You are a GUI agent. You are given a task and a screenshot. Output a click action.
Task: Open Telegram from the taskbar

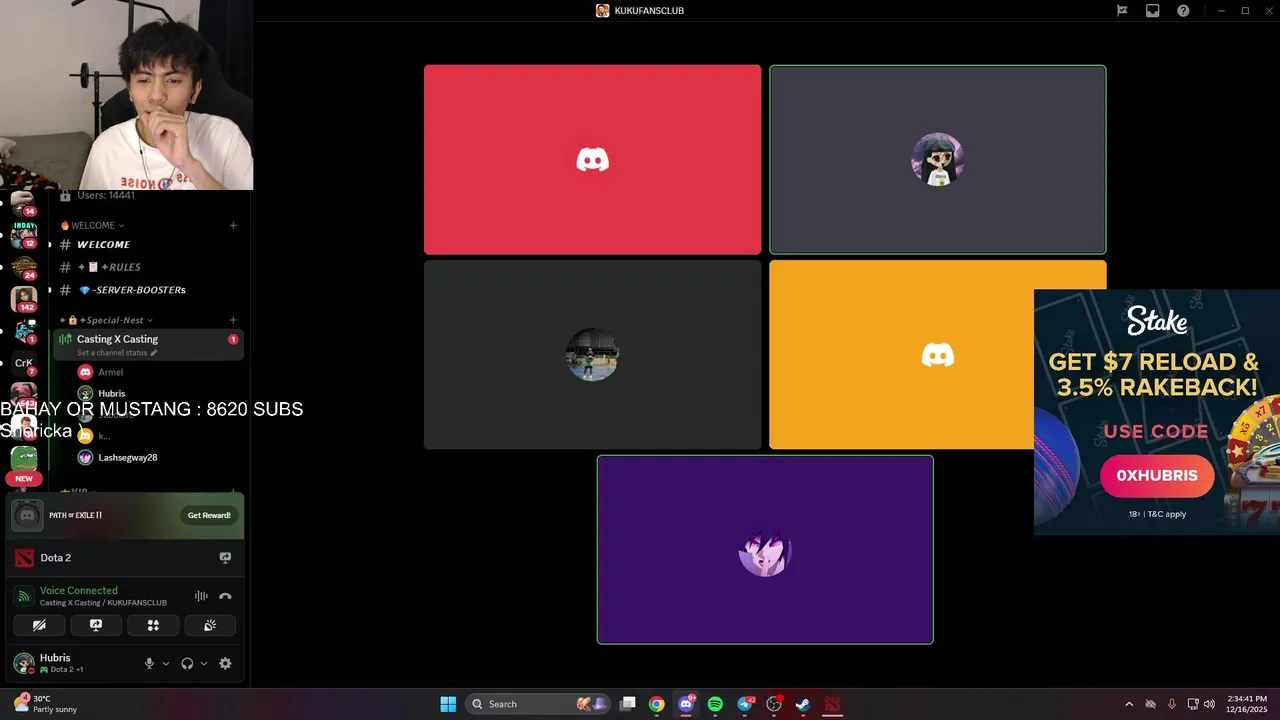tap(745, 704)
